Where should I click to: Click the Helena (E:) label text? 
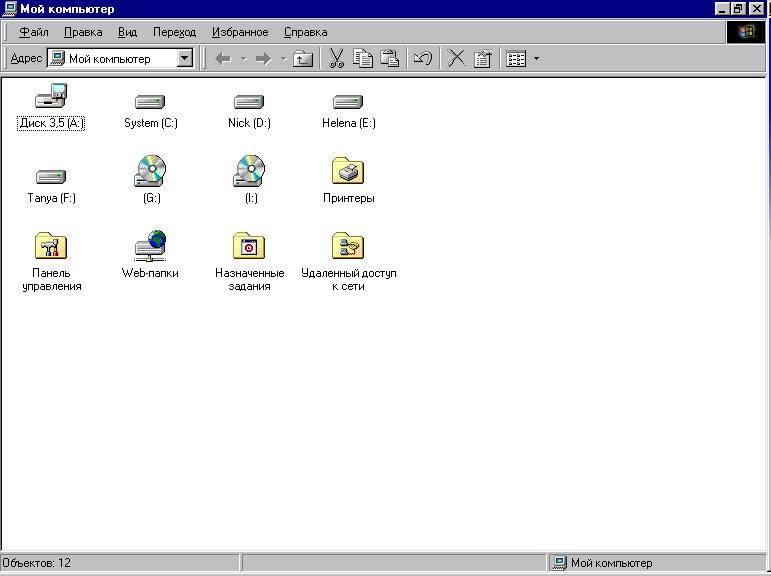(x=349, y=123)
